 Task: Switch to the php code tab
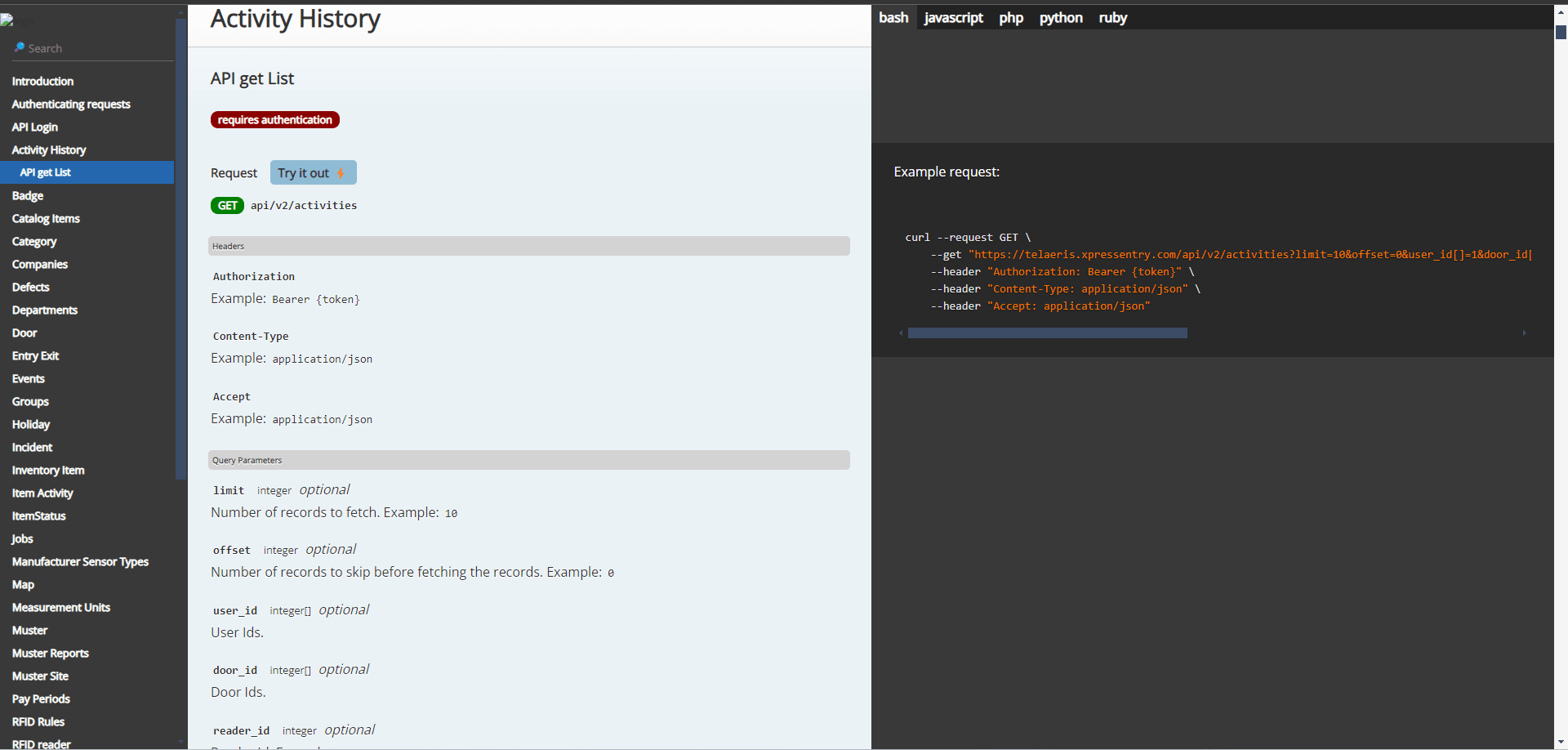point(1010,17)
